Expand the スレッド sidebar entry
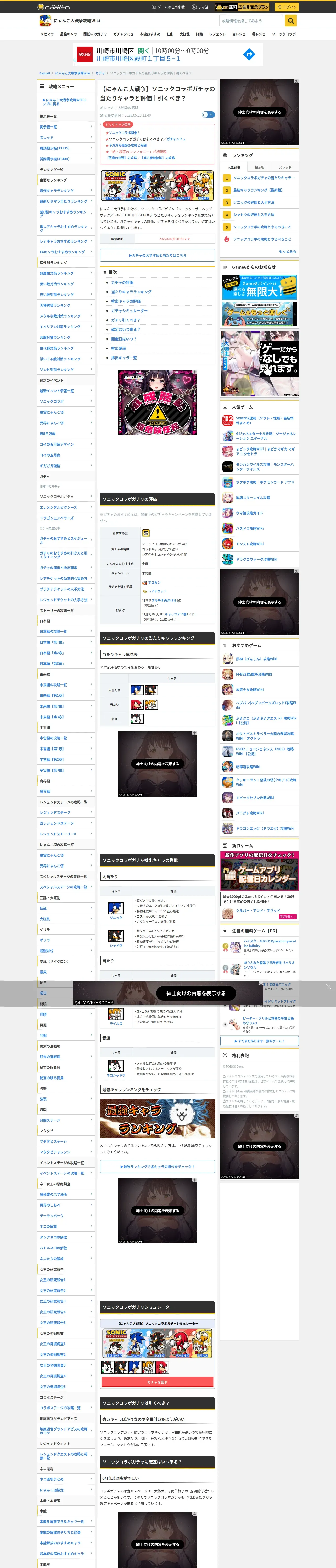This screenshot has height=1568, width=336. 66,137
